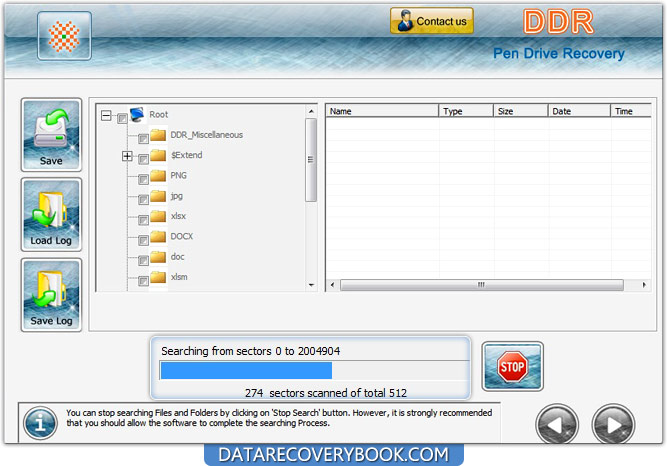Click the Save drive icon button
This screenshot has height=466, width=667.
[51, 135]
